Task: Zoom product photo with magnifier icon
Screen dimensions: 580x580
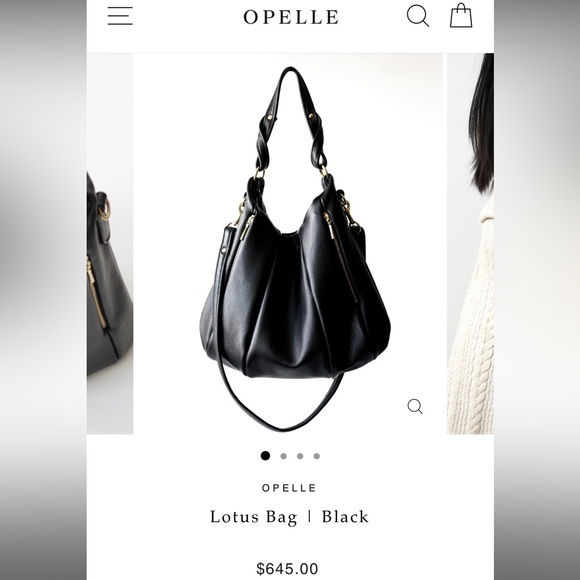Action: (415, 406)
